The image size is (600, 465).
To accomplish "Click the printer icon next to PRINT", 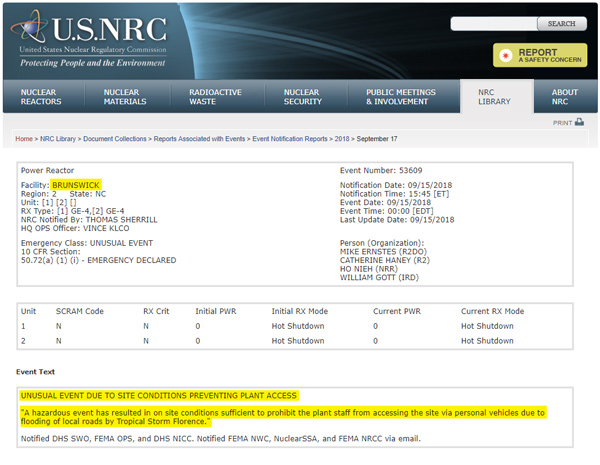I will coord(580,123).
